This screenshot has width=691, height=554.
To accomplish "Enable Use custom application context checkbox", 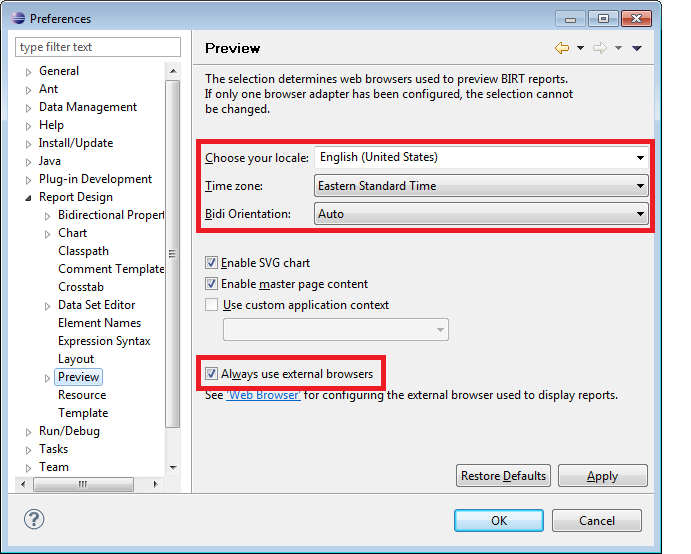I will [211, 305].
